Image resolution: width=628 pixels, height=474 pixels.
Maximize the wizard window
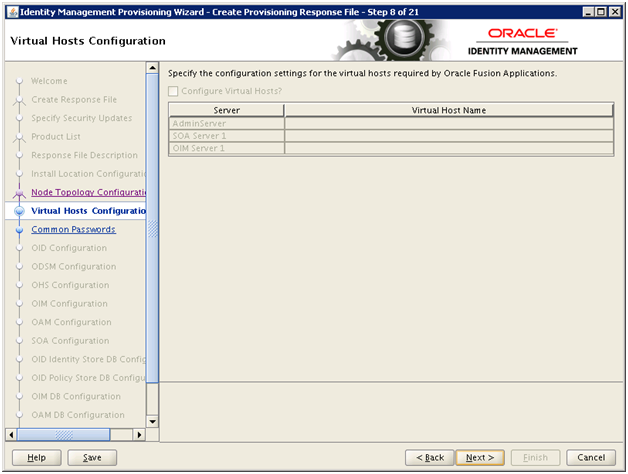[x=601, y=12]
